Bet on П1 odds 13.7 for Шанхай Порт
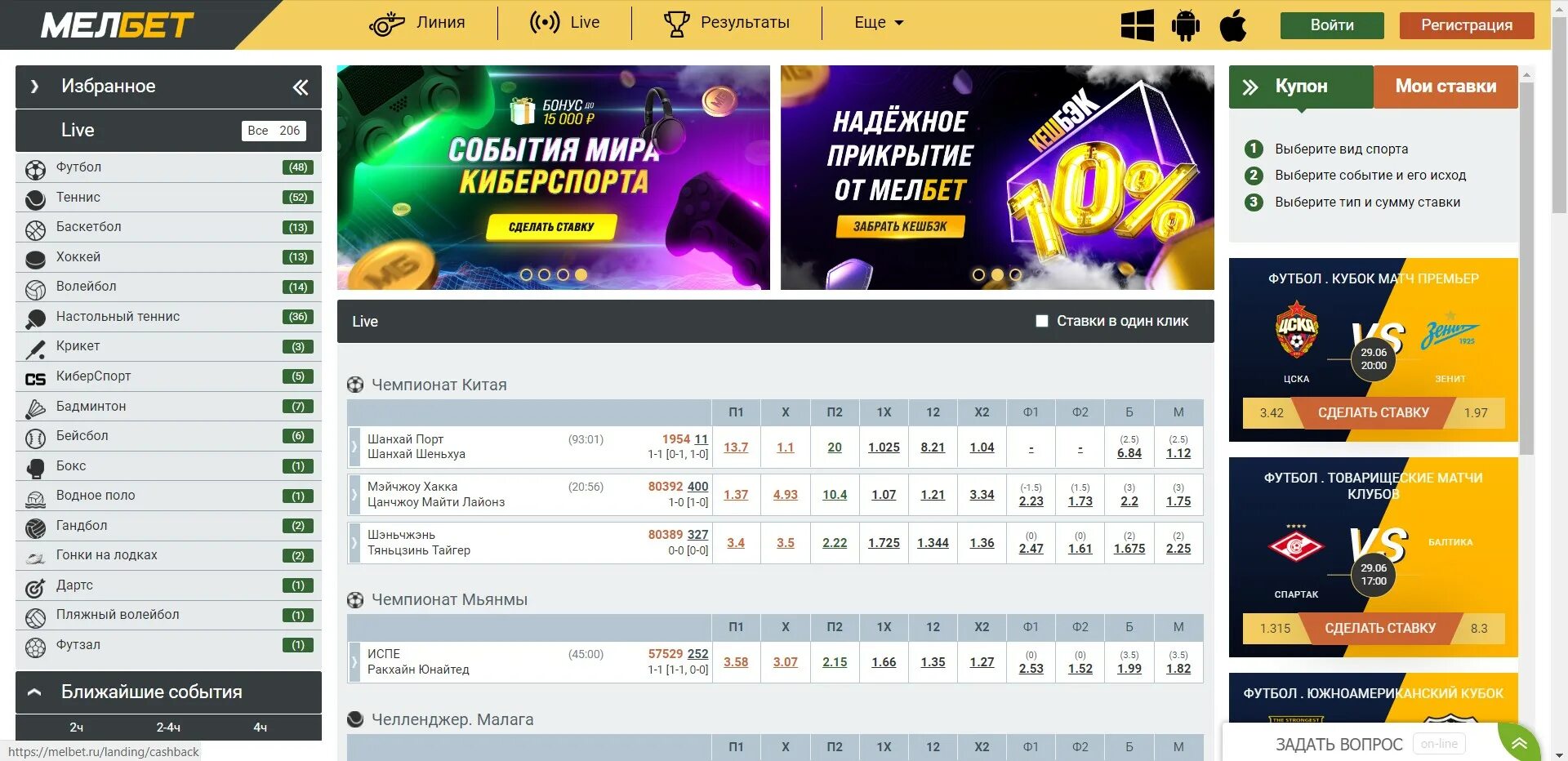 pyautogui.click(x=736, y=447)
